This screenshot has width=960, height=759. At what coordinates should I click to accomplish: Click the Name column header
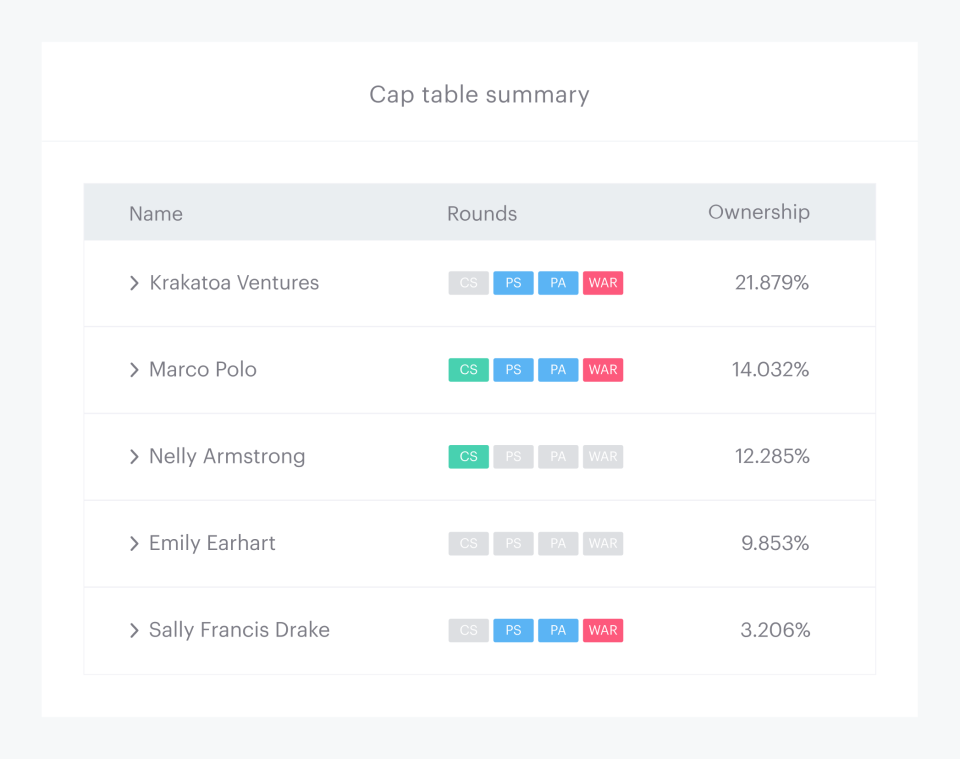click(x=155, y=213)
